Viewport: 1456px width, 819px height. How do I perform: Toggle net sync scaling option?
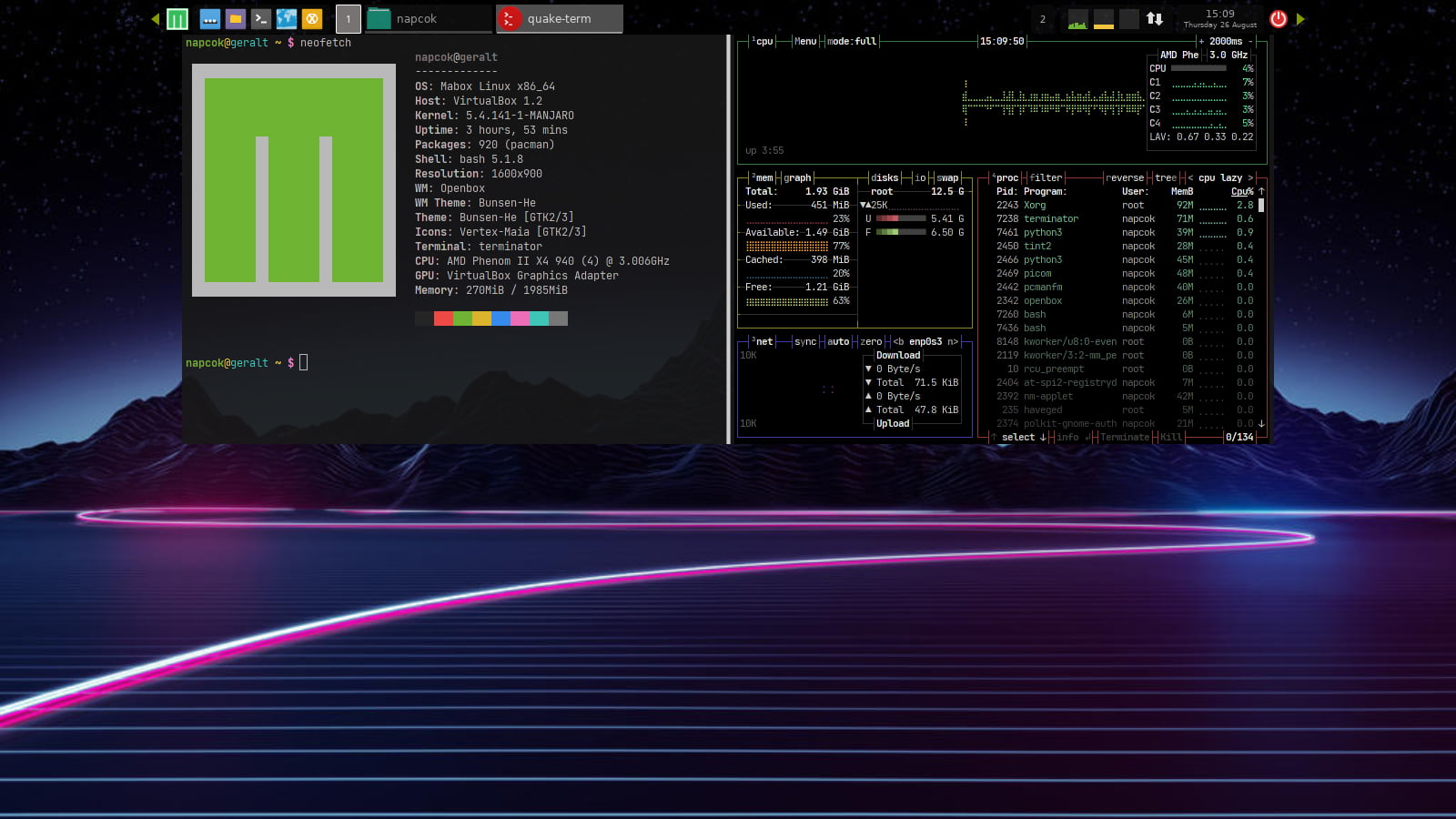(x=805, y=341)
